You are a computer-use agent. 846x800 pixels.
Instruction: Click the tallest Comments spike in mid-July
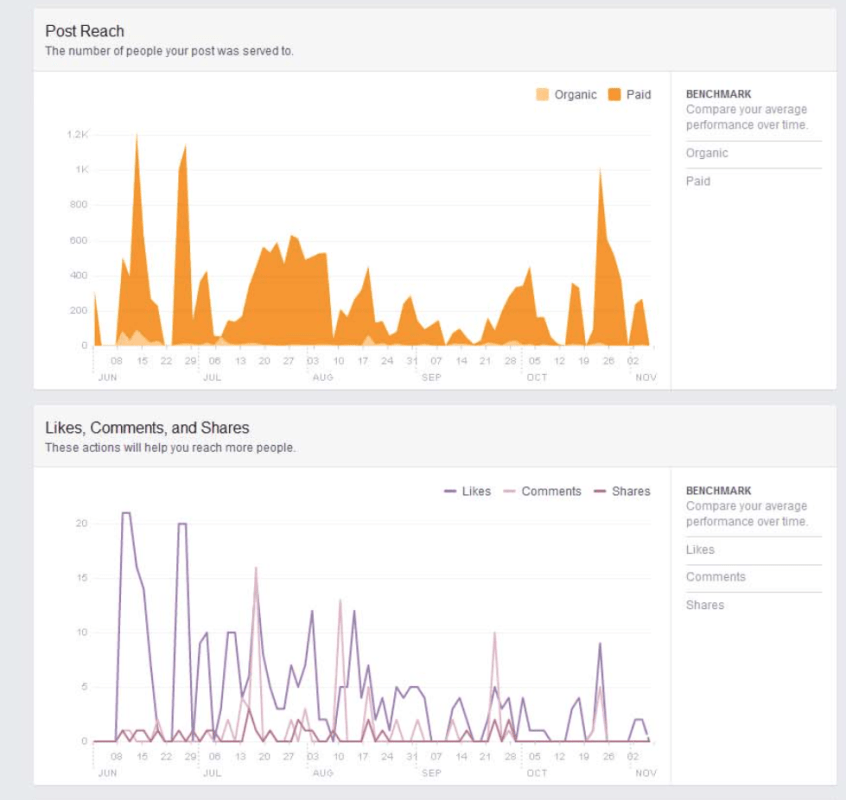click(256, 569)
